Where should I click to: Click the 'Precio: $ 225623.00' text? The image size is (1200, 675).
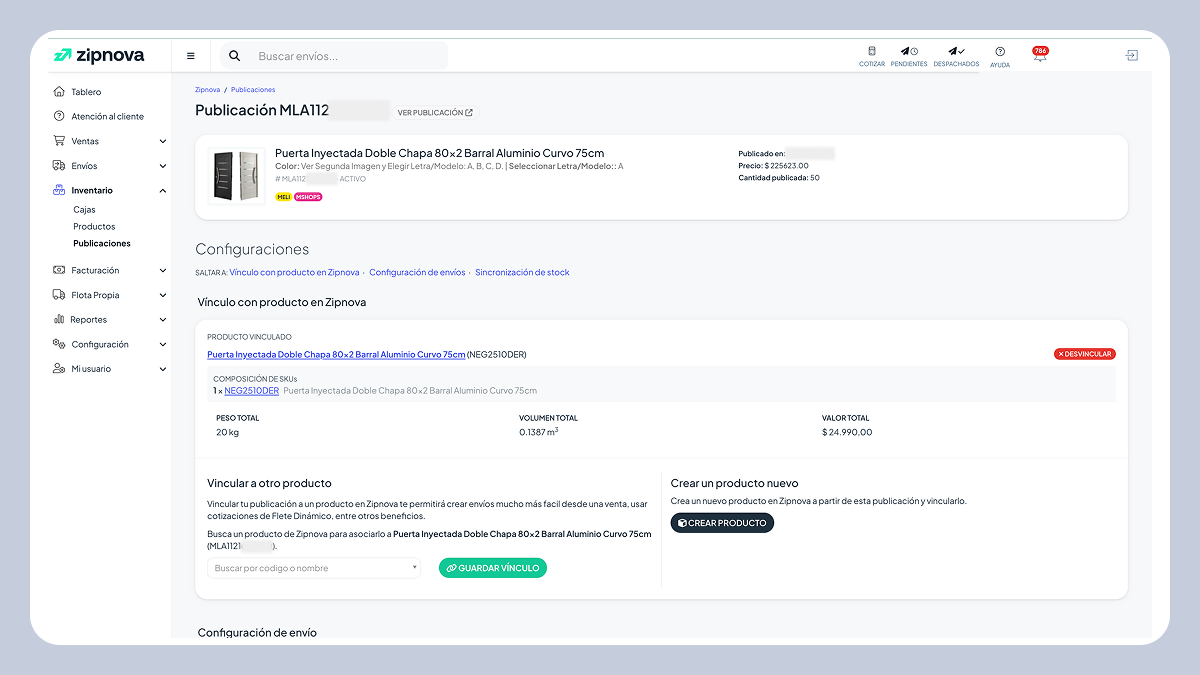[x=773, y=166]
